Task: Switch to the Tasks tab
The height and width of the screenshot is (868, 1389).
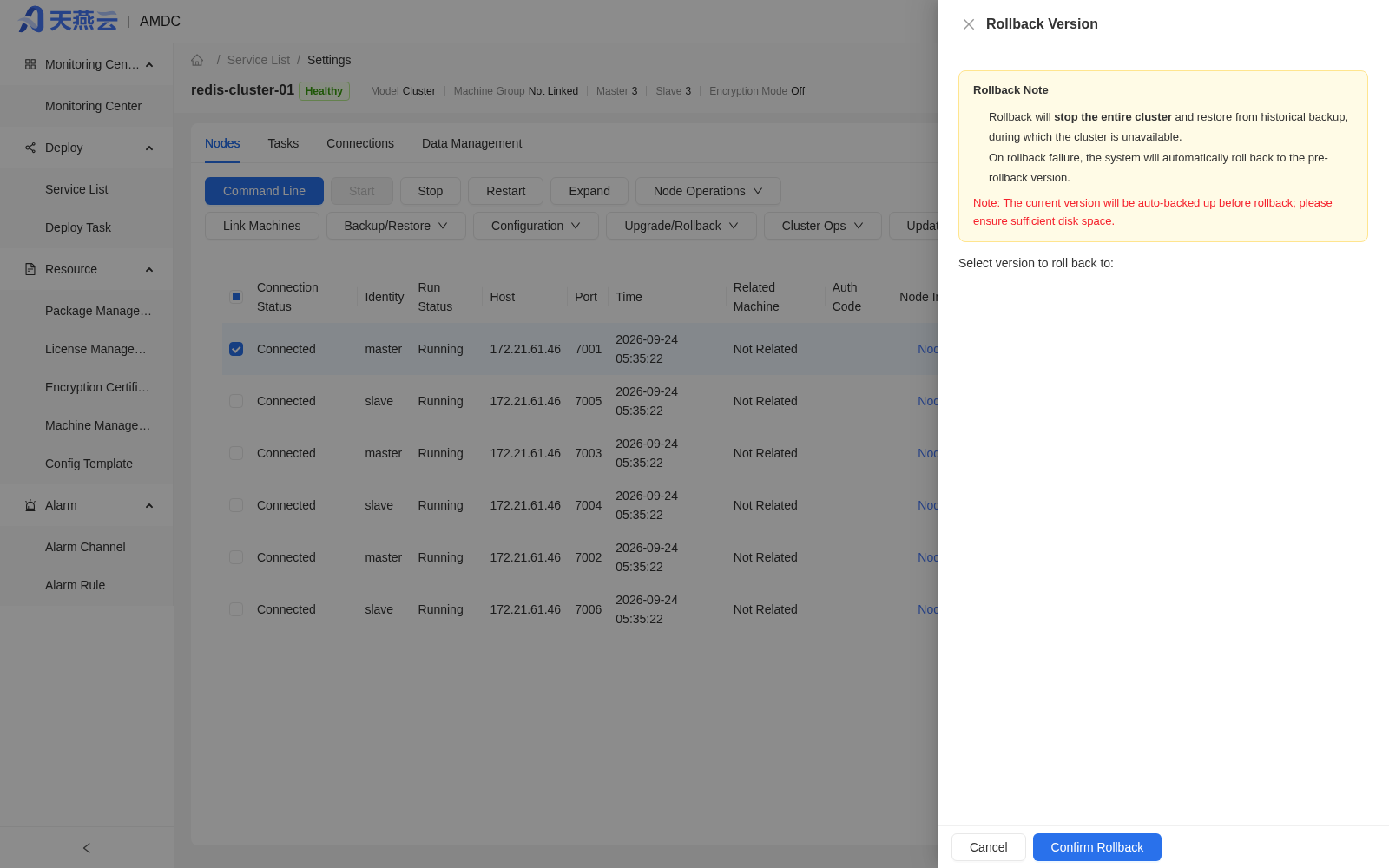Action: coord(283,143)
